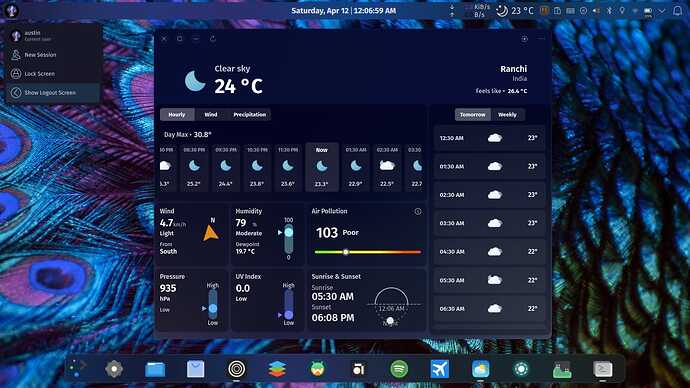Expand the hidden system tray arrow

click(661, 11)
